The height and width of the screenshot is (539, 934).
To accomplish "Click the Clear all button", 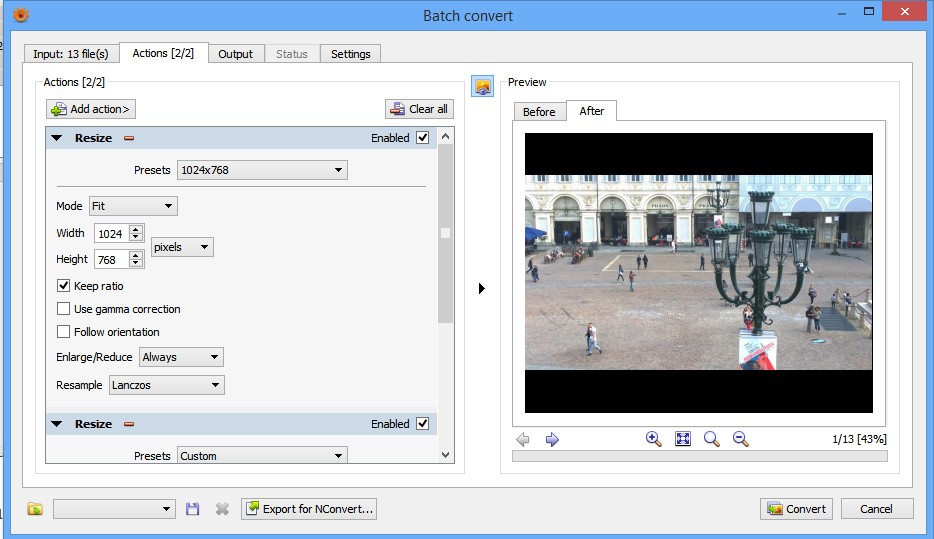I will click(x=419, y=109).
